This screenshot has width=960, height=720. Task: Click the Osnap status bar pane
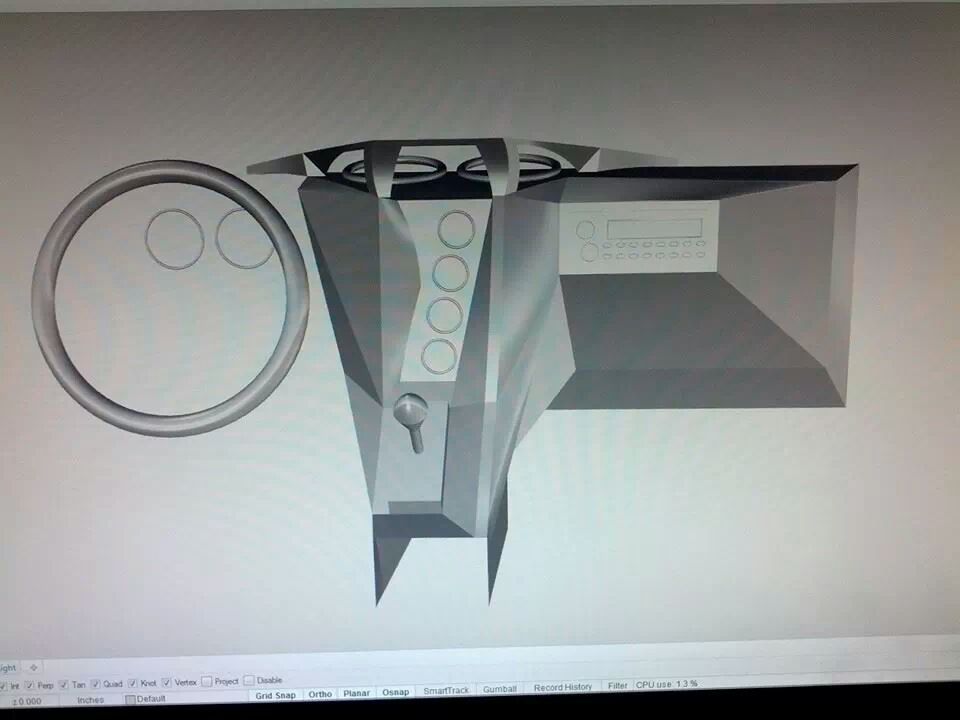coord(396,691)
